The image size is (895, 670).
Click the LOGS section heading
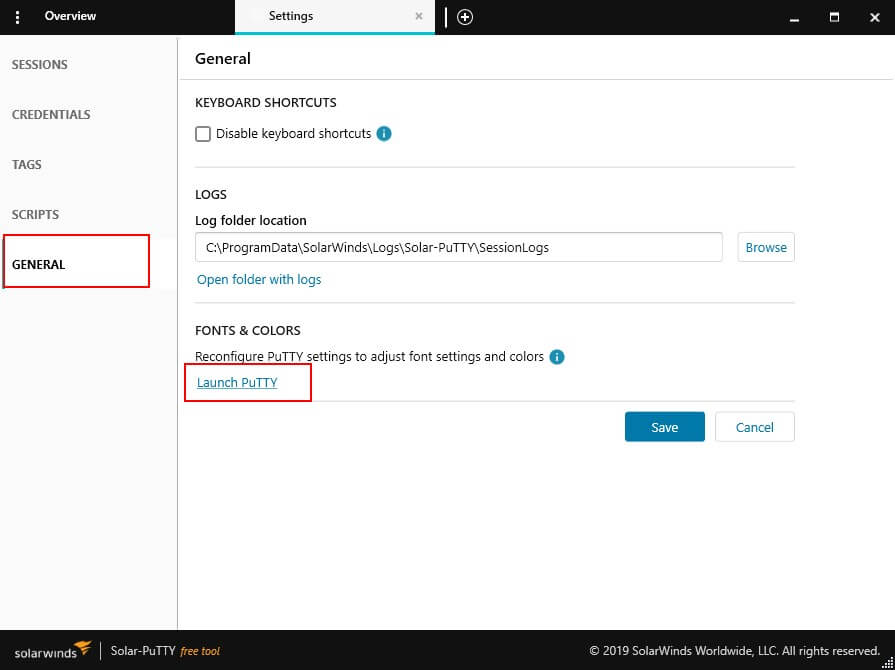tap(211, 195)
